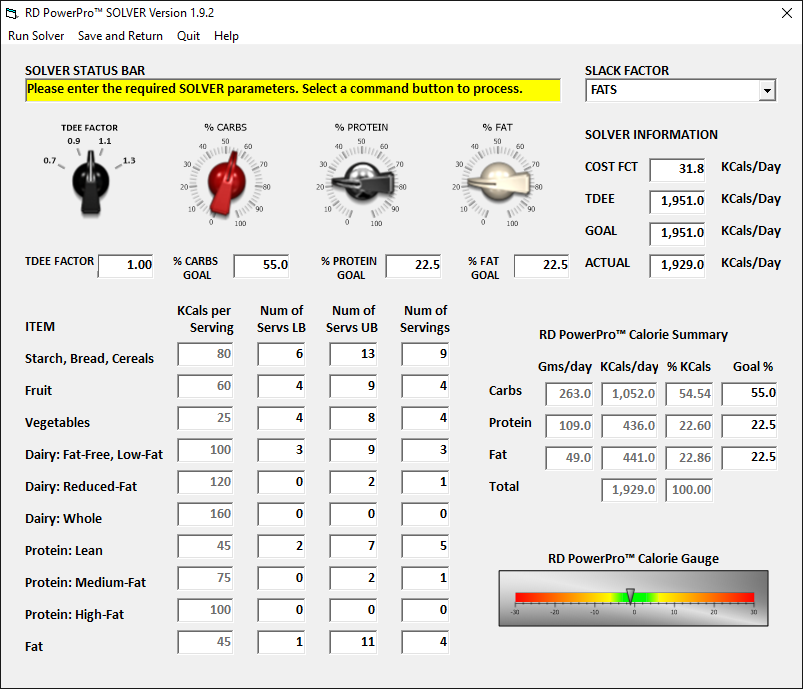Click the cream % Fat dial
Image resolution: width=803 pixels, height=689 pixels.
tap(498, 180)
